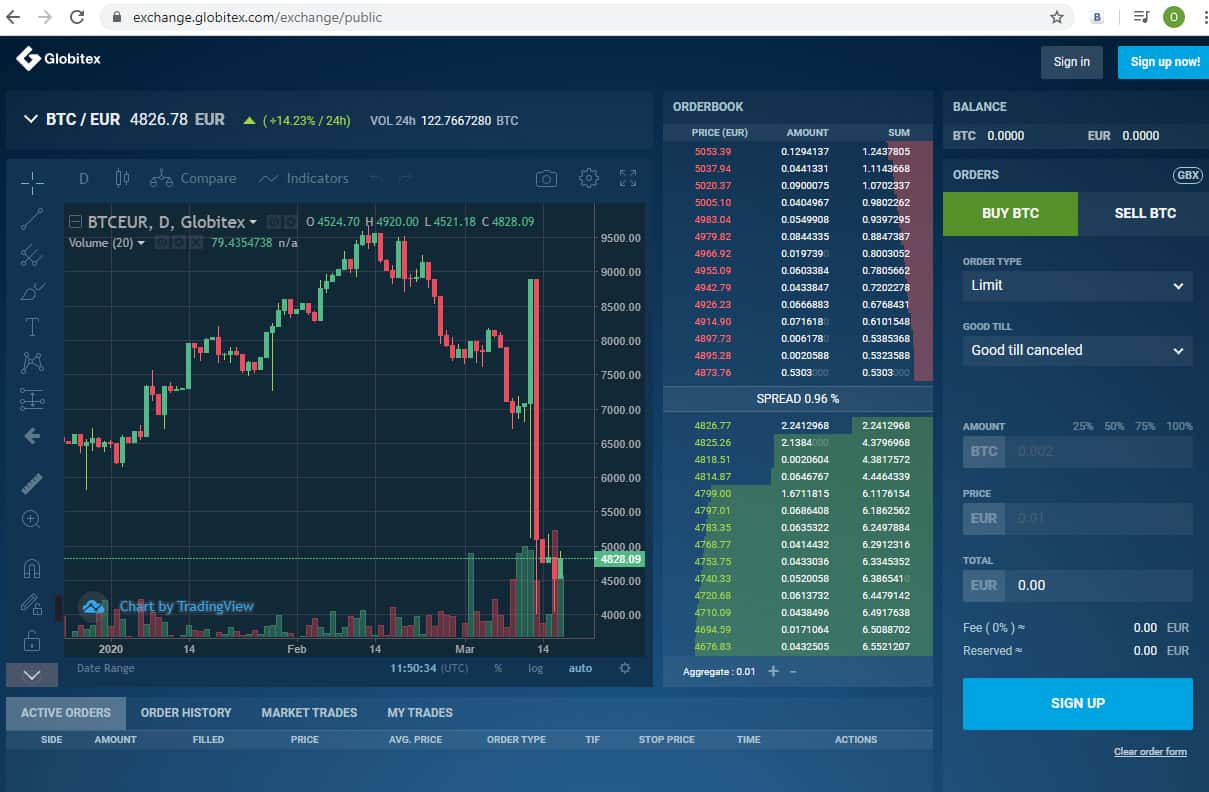Redo the chart action
Screen dimensions: 1209x792
click(405, 178)
